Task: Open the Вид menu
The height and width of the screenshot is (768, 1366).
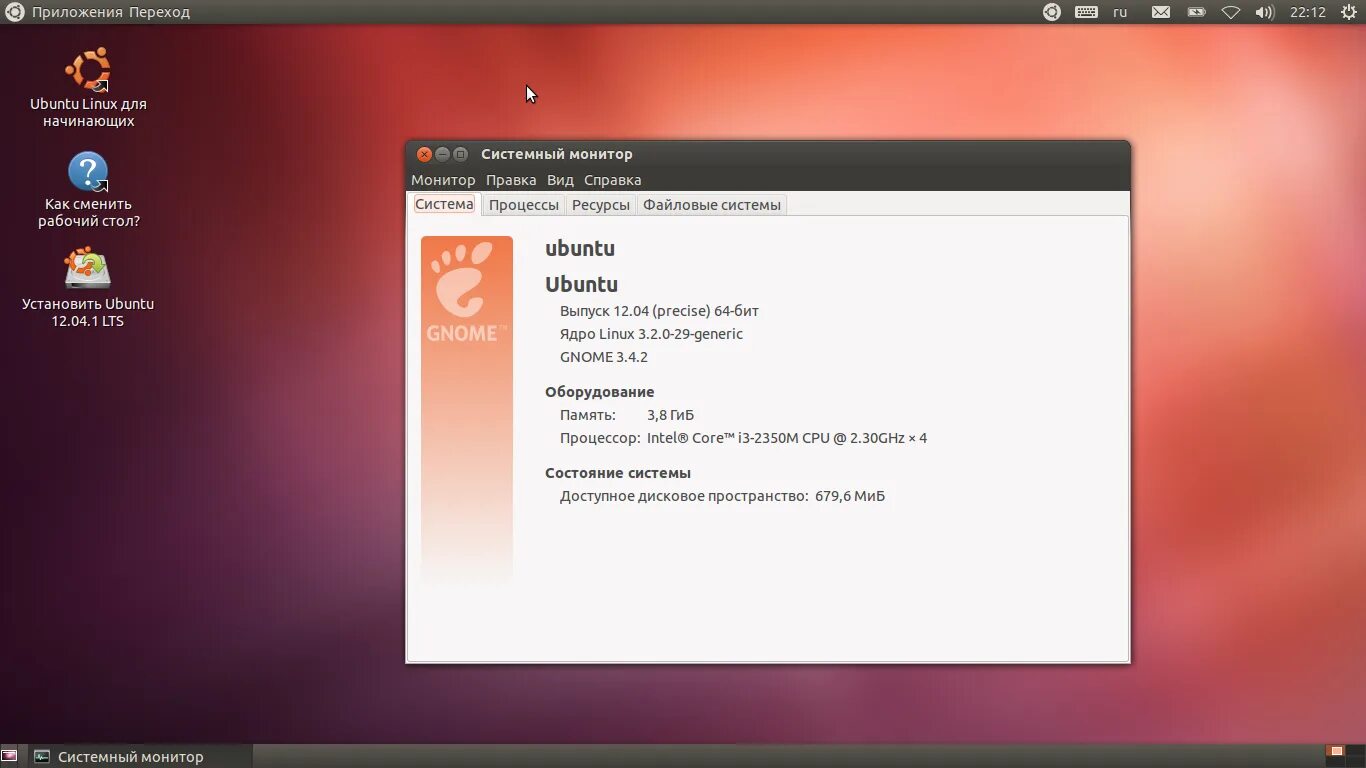Action: point(560,180)
